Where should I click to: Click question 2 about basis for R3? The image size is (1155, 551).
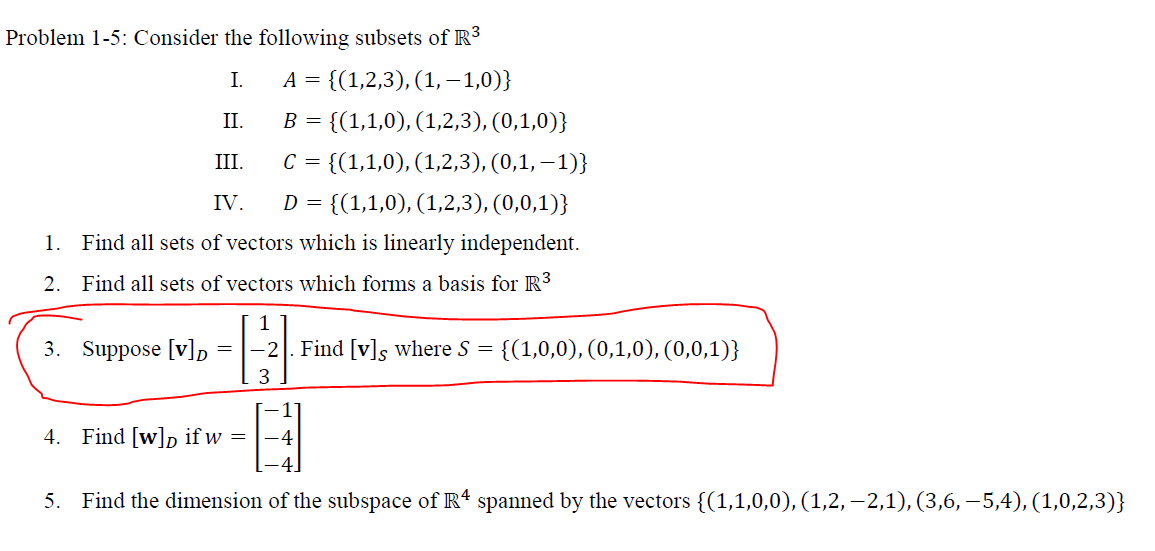pos(298,284)
